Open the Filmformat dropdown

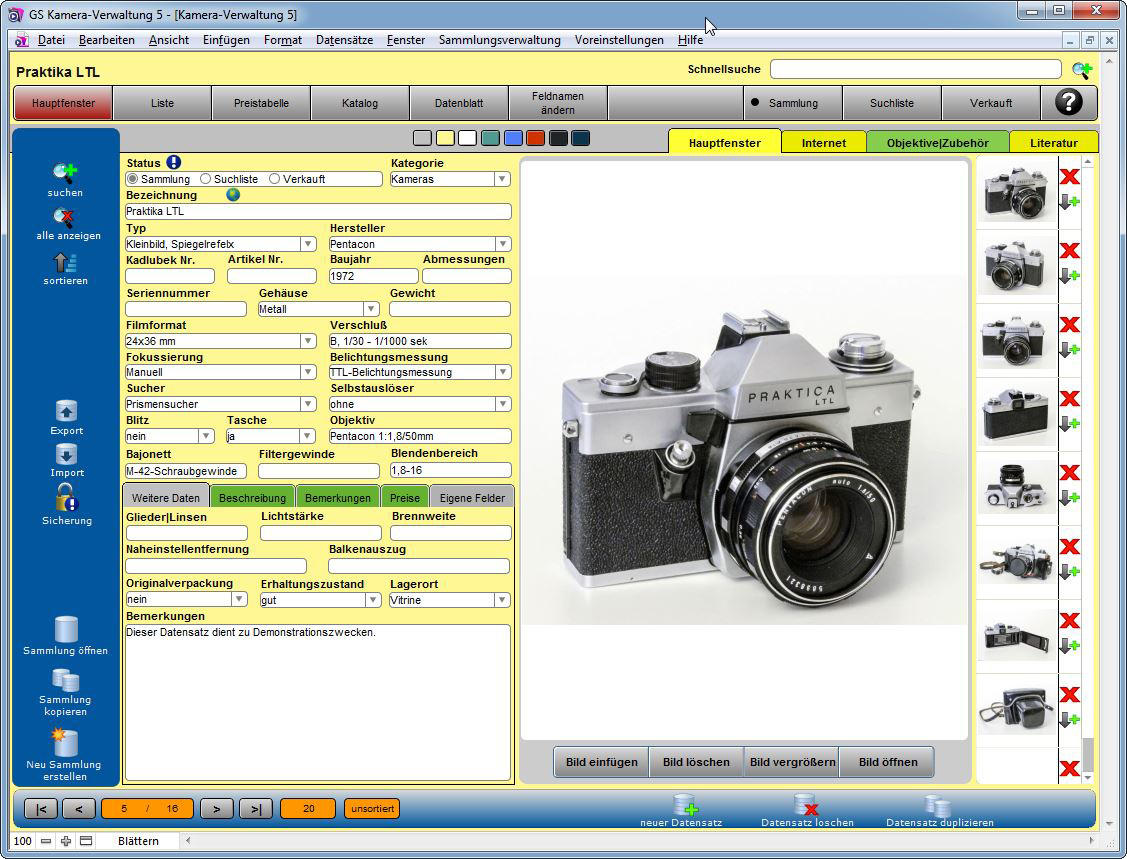(x=308, y=341)
